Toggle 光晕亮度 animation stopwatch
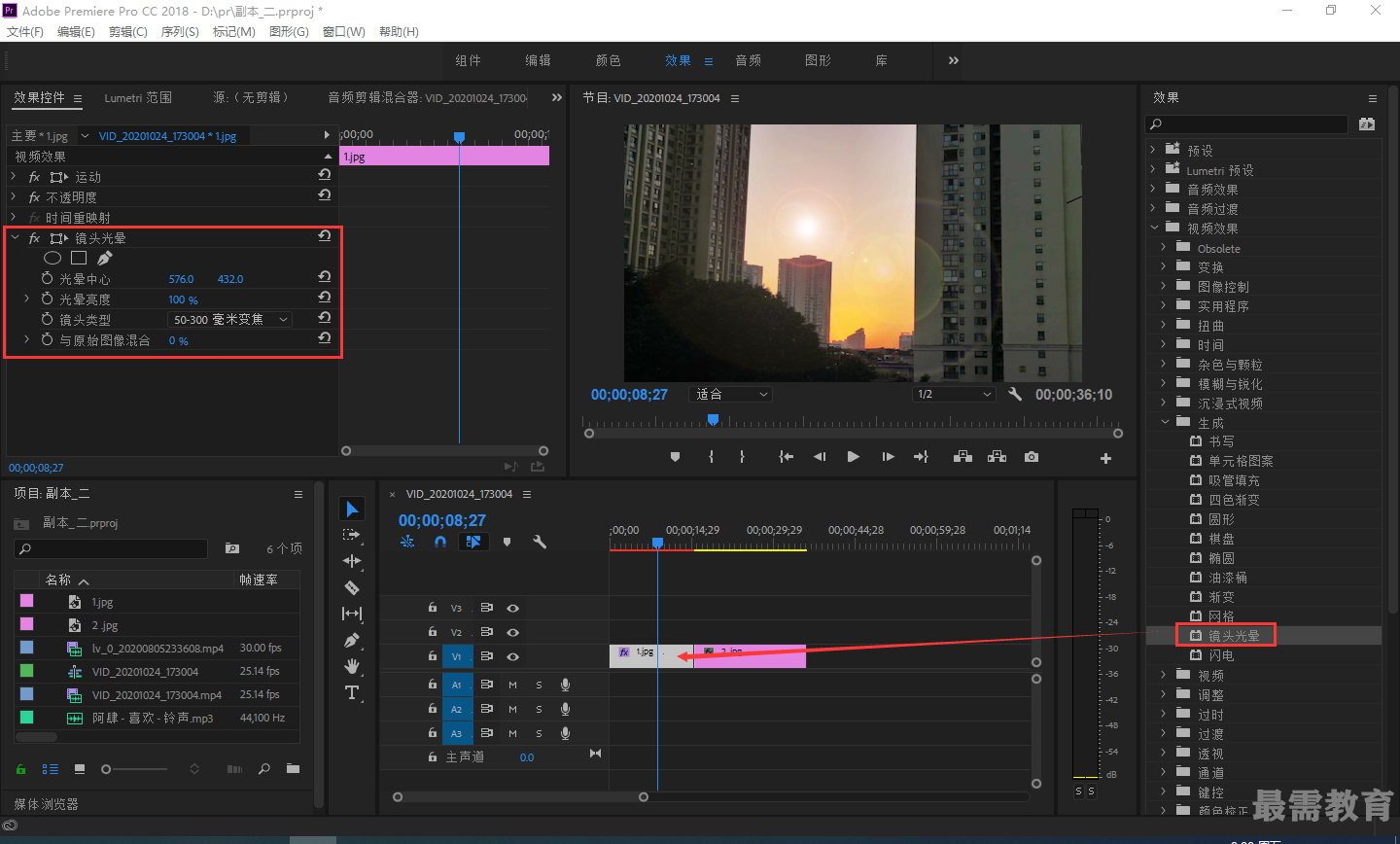The width and height of the screenshot is (1400, 844). tap(47, 299)
